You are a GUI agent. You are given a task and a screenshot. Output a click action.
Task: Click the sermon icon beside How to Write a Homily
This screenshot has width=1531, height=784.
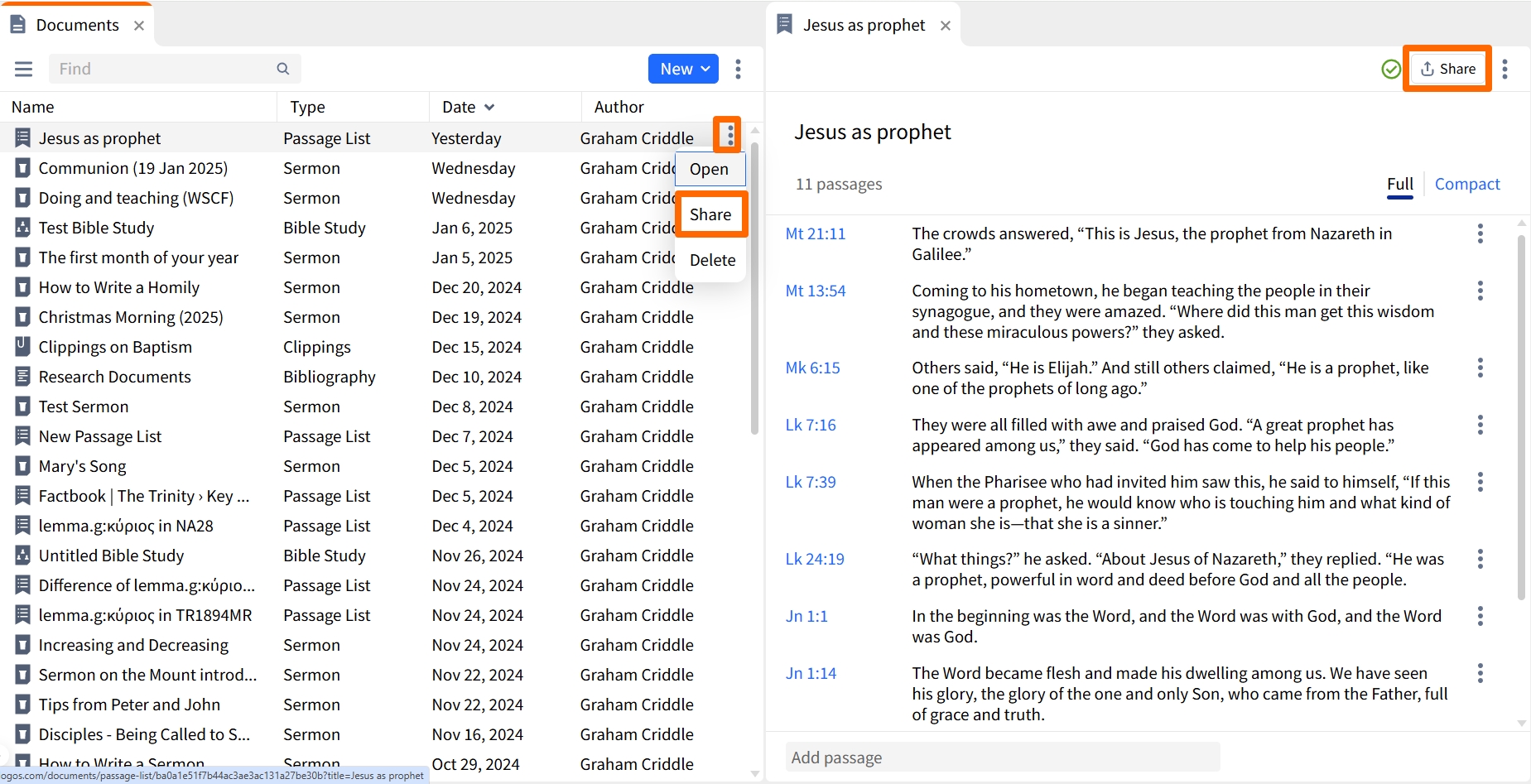(22, 287)
